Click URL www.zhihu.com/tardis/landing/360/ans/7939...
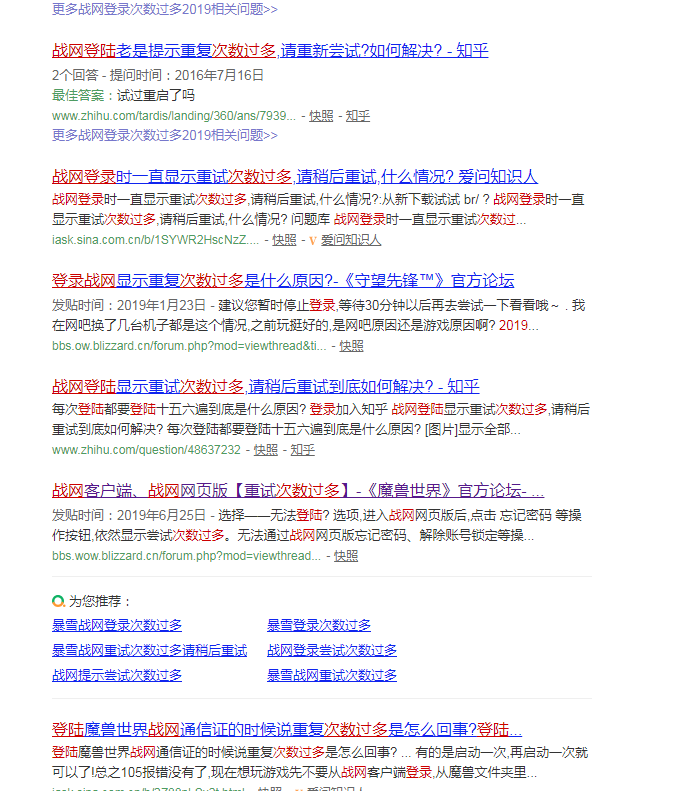 174,116
